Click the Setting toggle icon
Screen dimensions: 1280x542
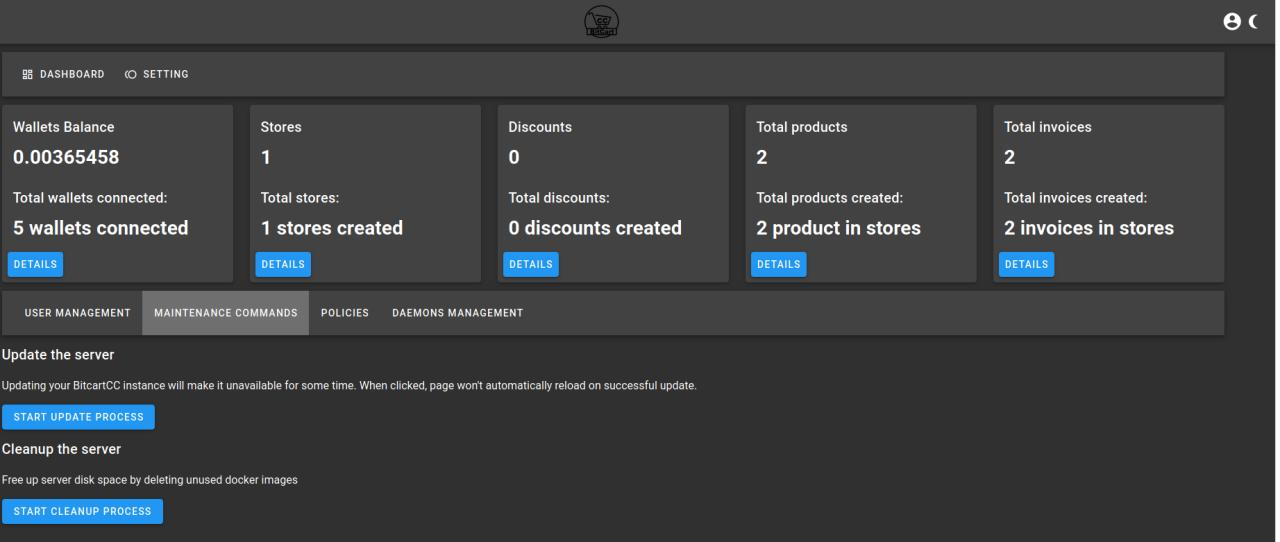131,74
